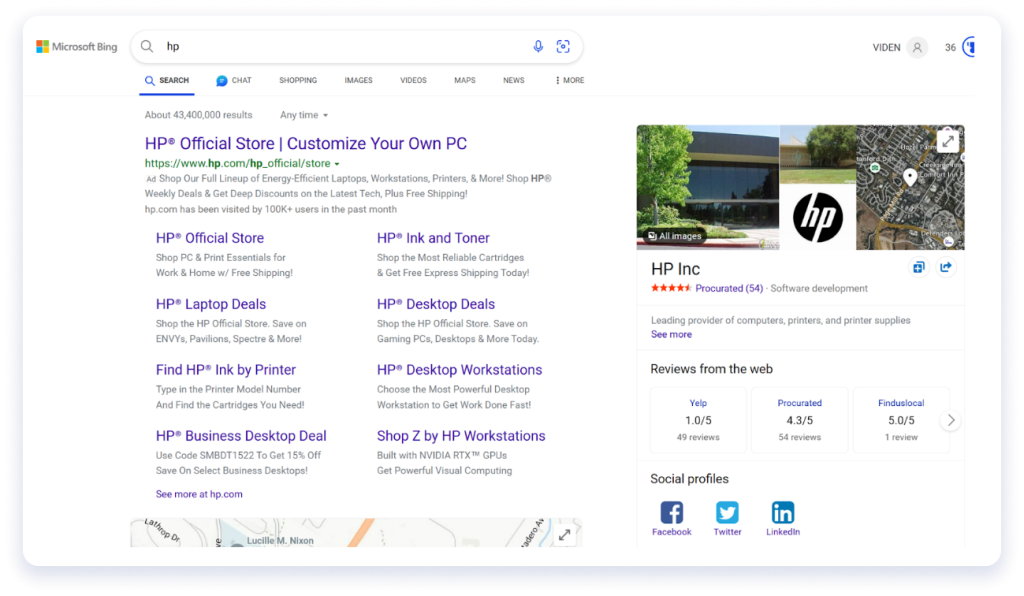Visit HP's Facebook profile icon
The width and height of the screenshot is (1024, 596).
pos(671,512)
